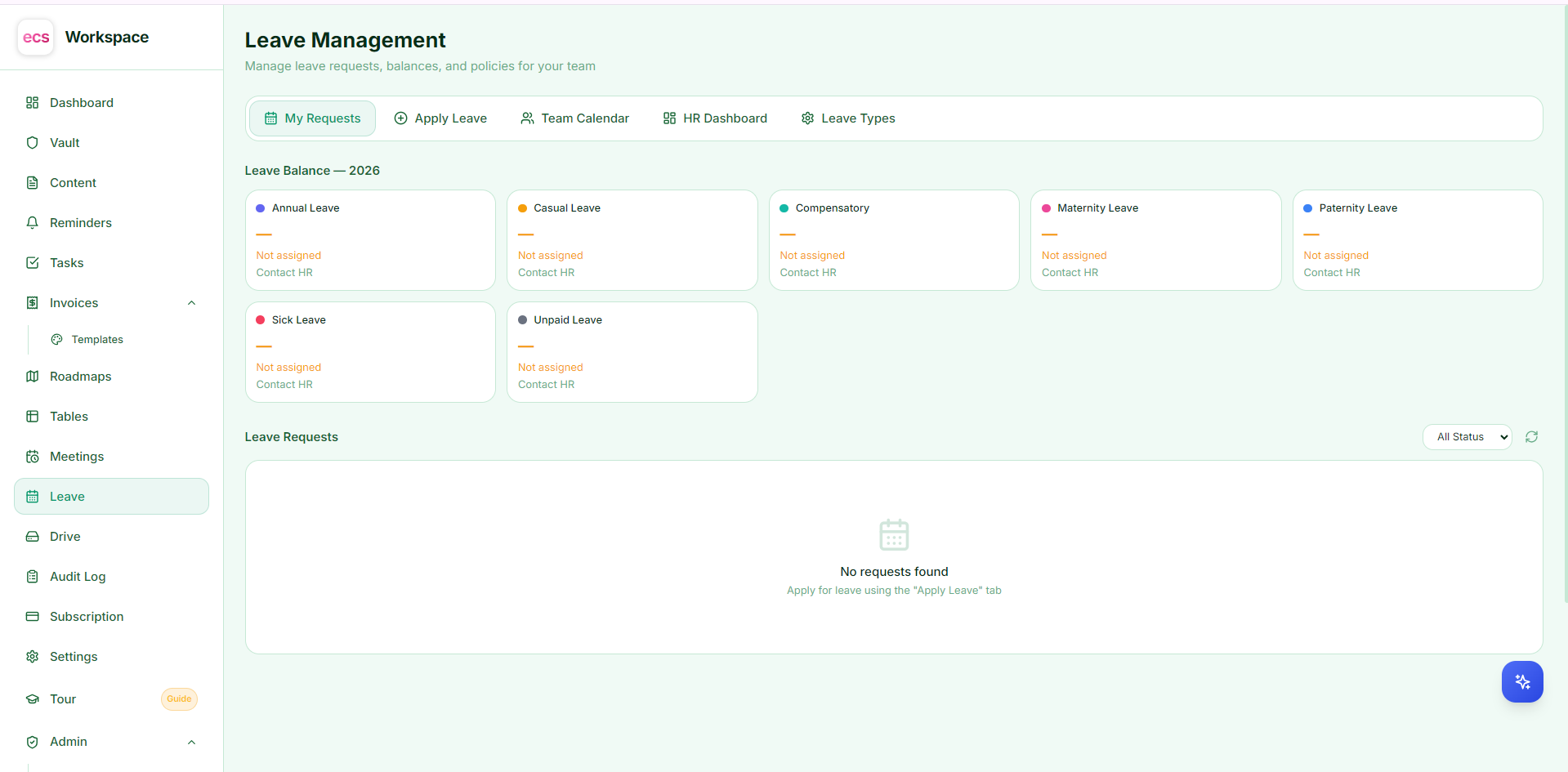
Task: Switch to the My Requests tab
Action: [x=312, y=118]
